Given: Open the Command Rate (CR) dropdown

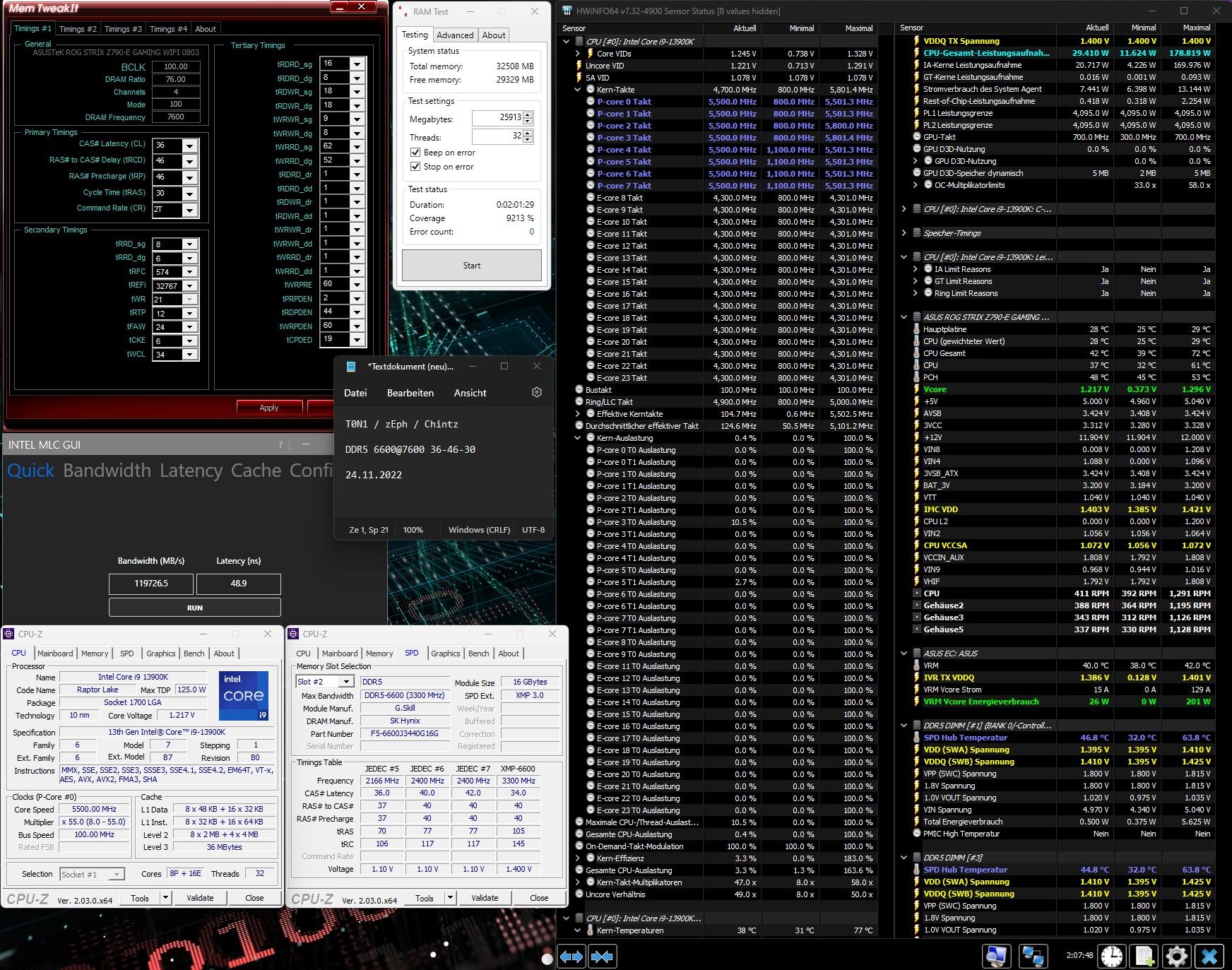Looking at the screenshot, I should (189, 210).
